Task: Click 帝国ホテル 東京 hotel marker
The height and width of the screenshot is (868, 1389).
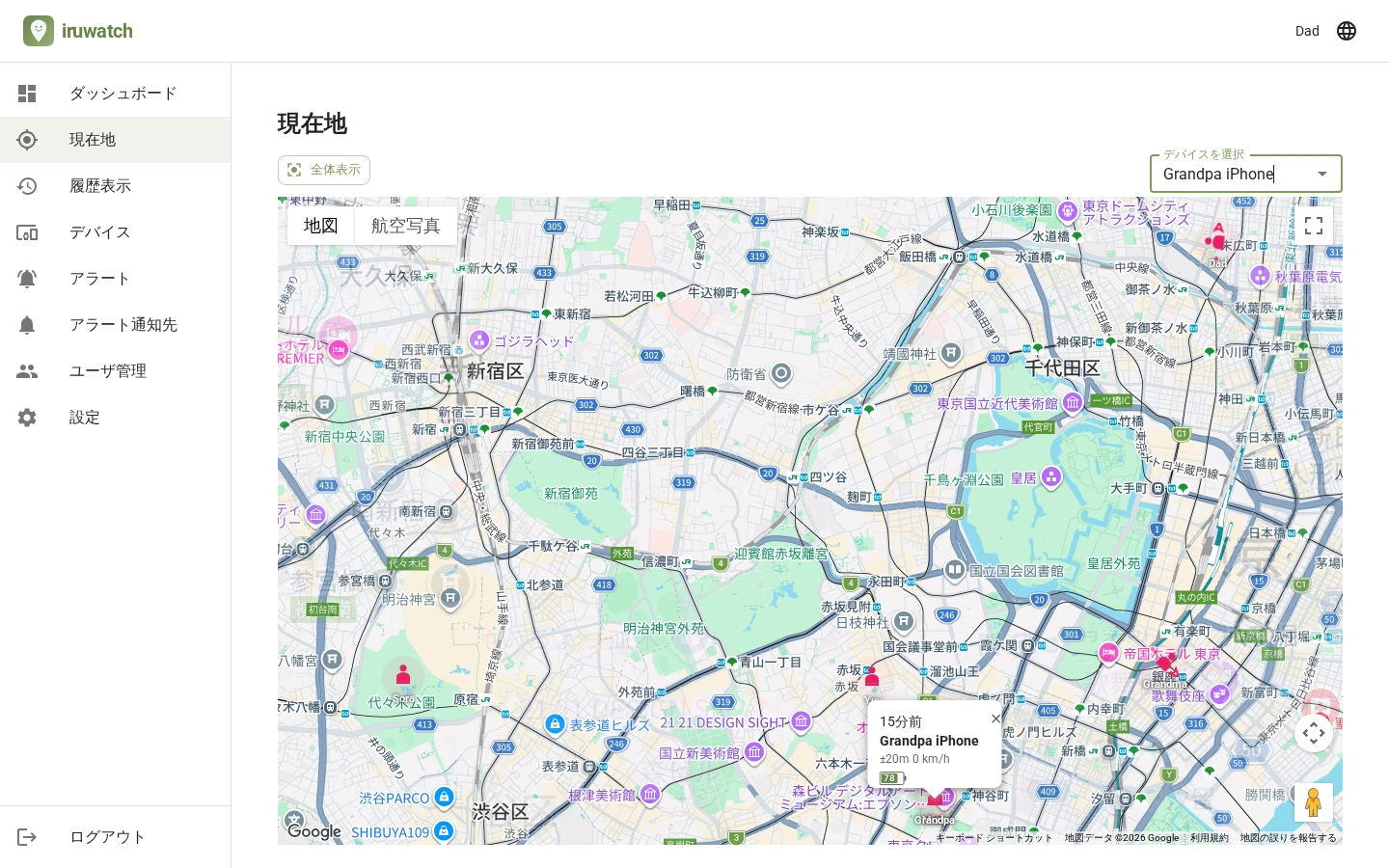Action: [x=1108, y=653]
